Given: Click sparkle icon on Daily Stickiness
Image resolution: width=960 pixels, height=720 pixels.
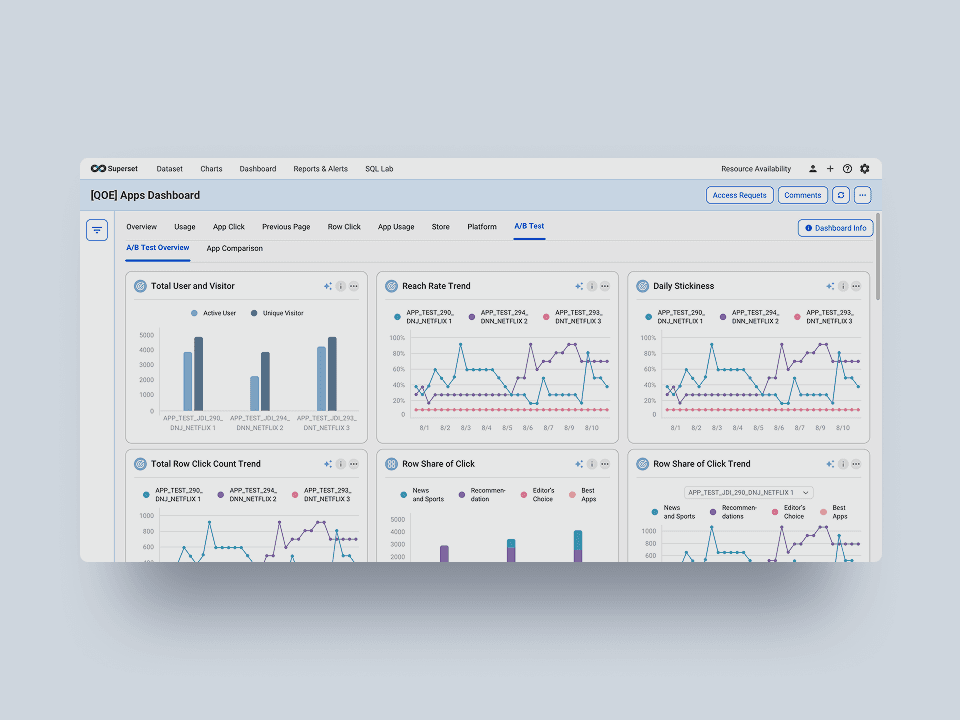Looking at the screenshot, I should tap(830, 286).
